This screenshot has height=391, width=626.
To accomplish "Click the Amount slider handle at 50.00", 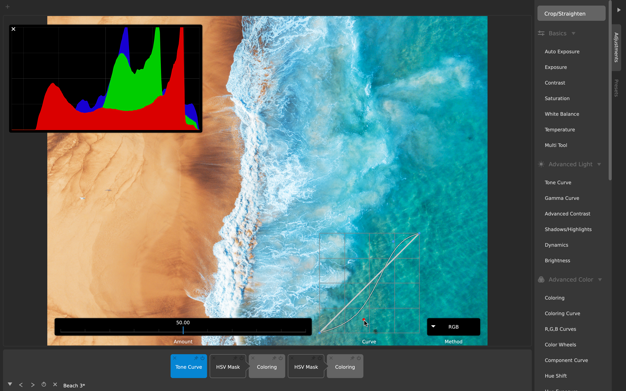I will (x=183, y=330).
